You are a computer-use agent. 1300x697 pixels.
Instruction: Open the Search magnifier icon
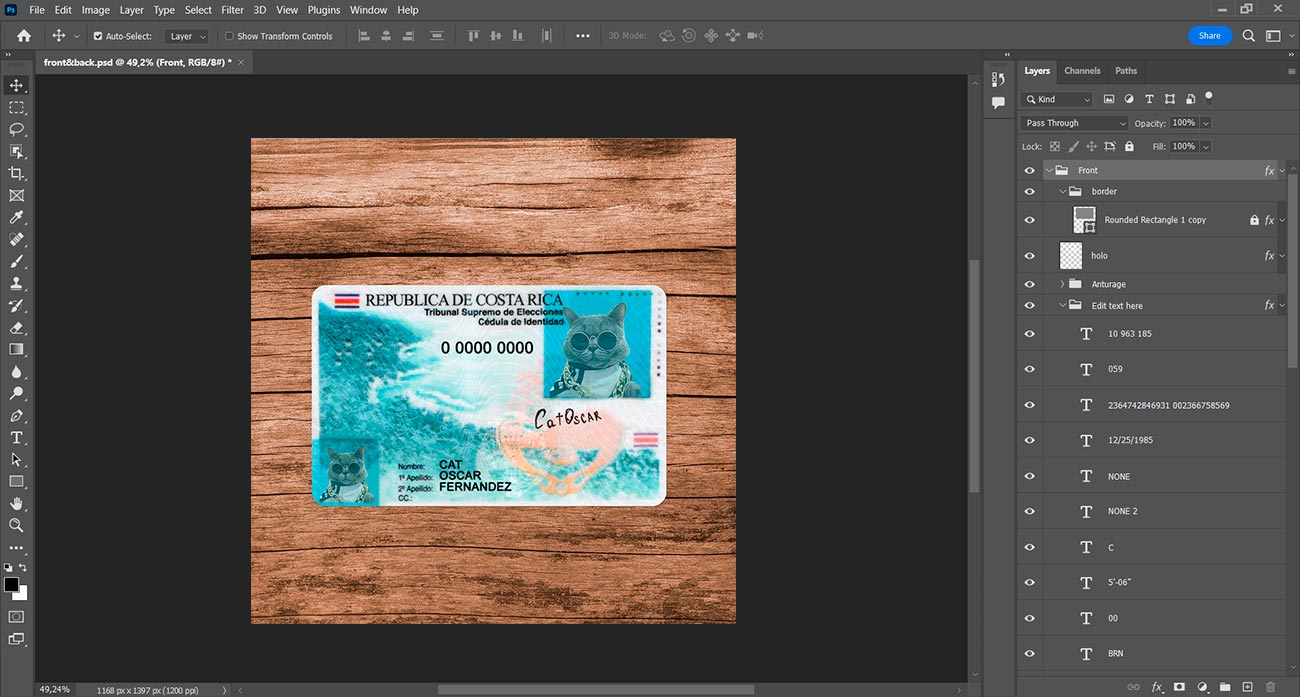(1249, 36)
